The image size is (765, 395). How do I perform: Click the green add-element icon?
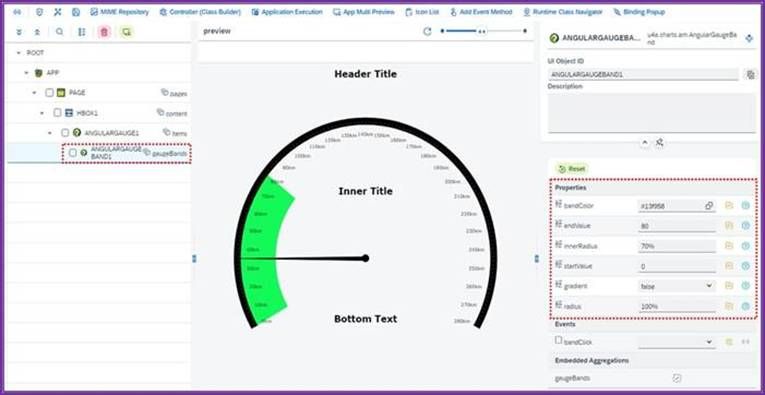[126, 32]
